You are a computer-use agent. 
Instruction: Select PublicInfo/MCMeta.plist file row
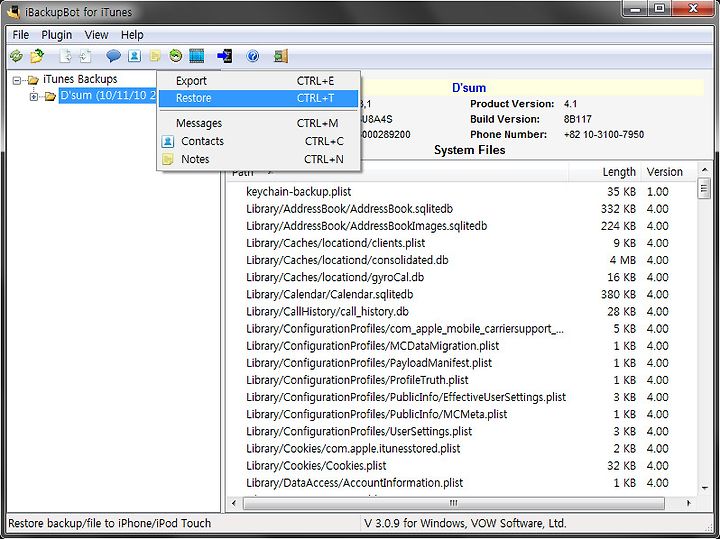pyautogui.click(x=462, y=414)
